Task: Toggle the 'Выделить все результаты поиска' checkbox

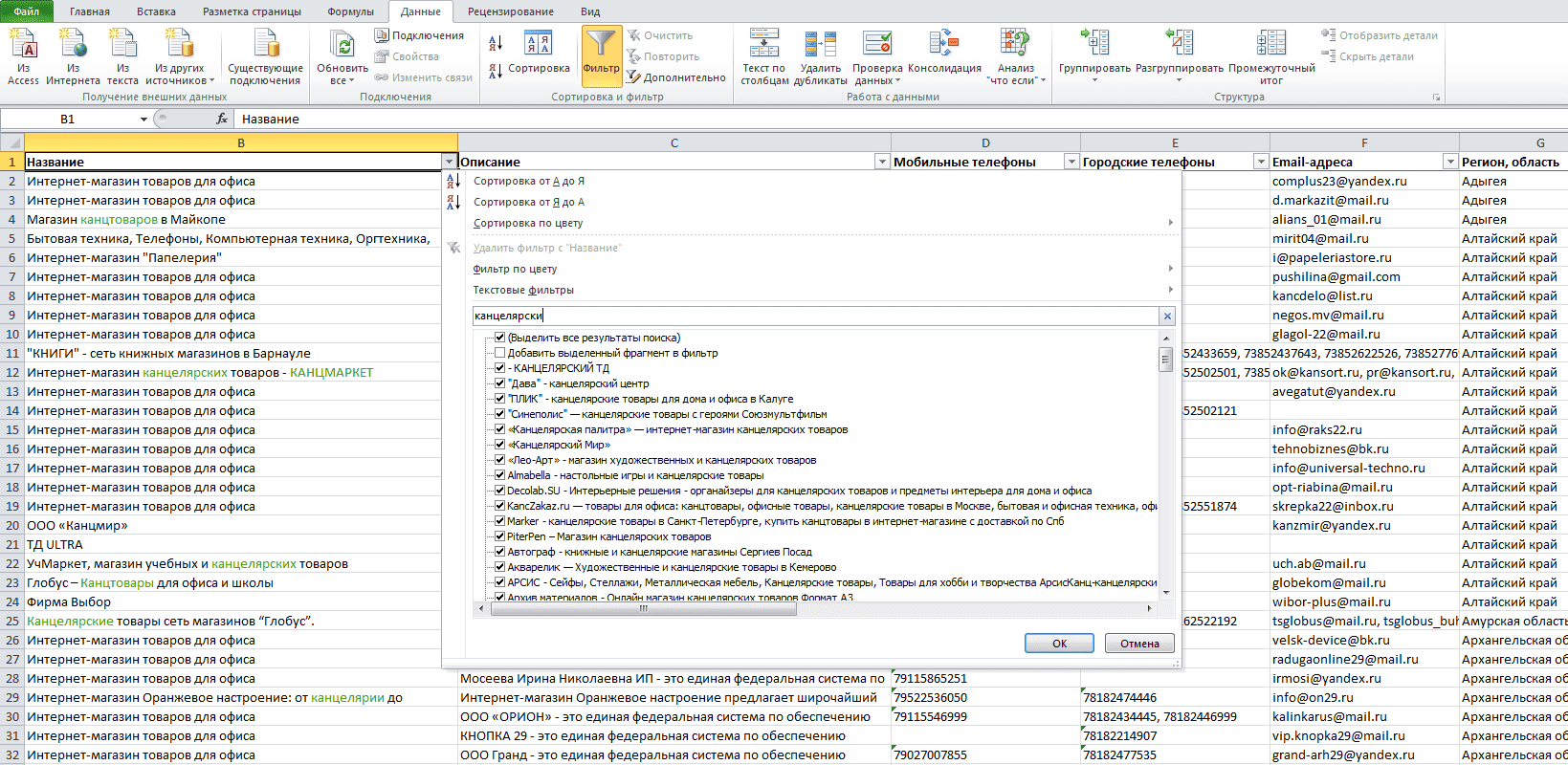Action: coord(499,338)
